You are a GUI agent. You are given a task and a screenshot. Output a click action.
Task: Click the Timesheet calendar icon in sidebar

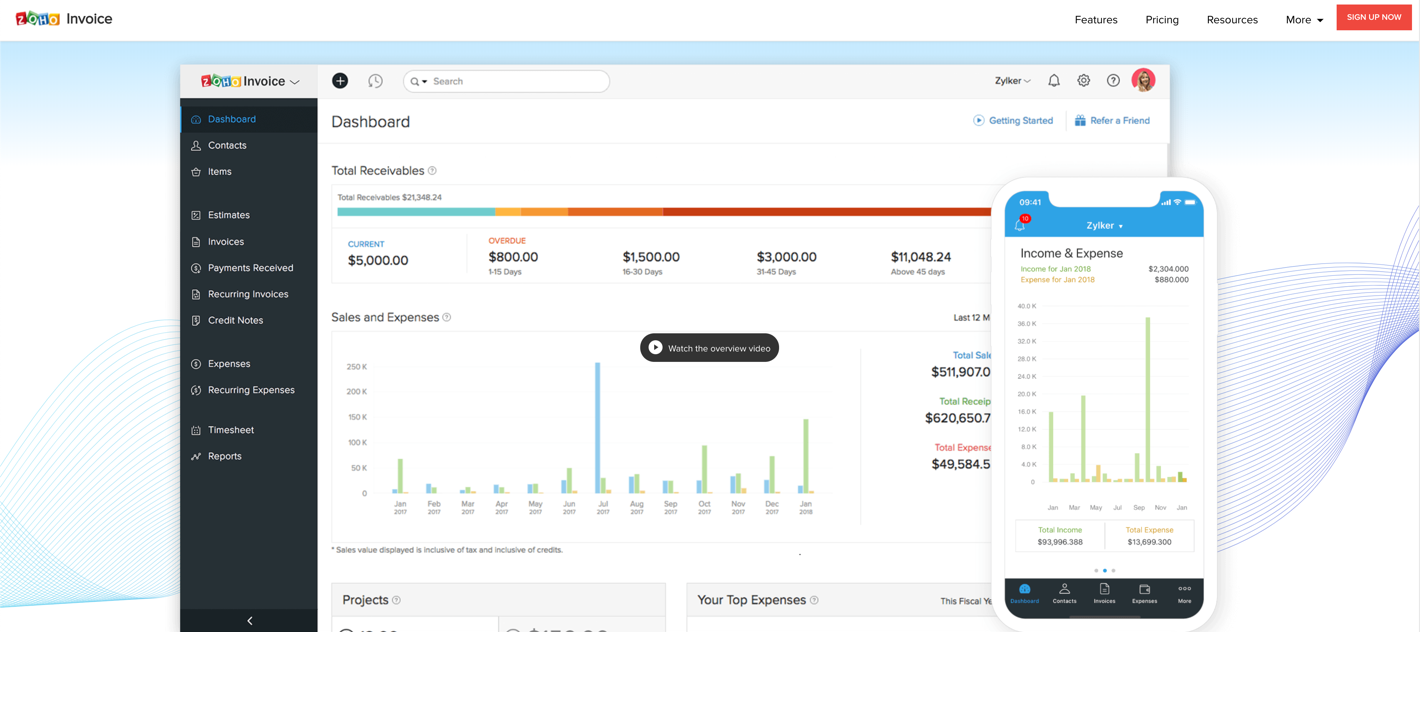[x=196, y=430]
